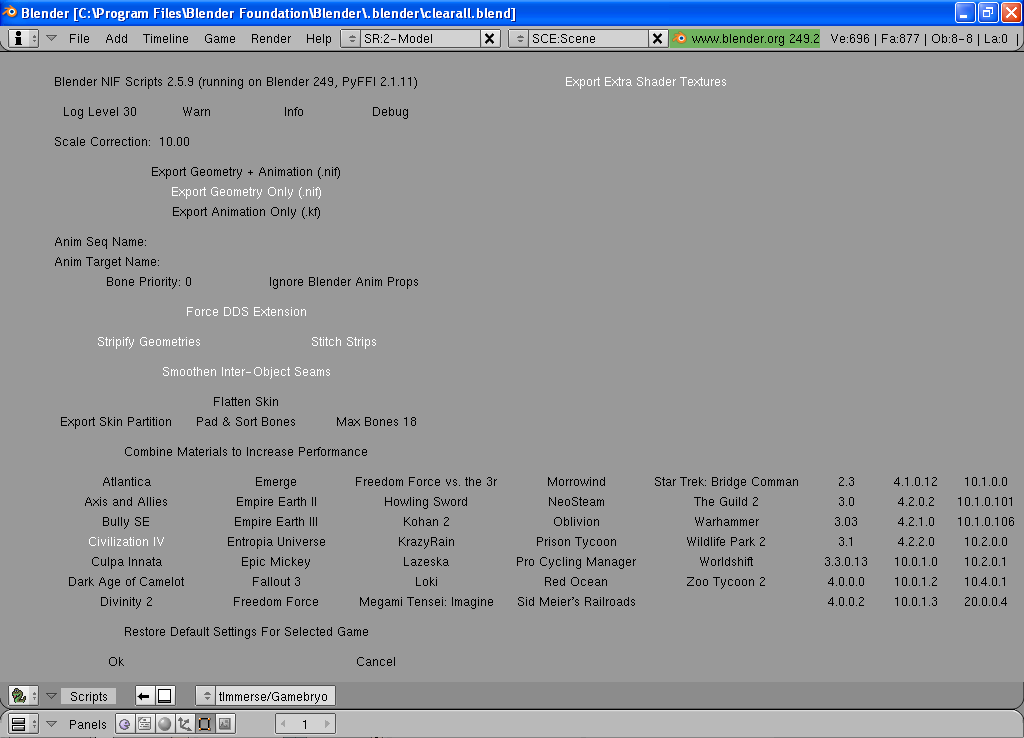Toggle Smoothen Inter-Object Seams
The image size is (1024, 738).
point(246,372)
